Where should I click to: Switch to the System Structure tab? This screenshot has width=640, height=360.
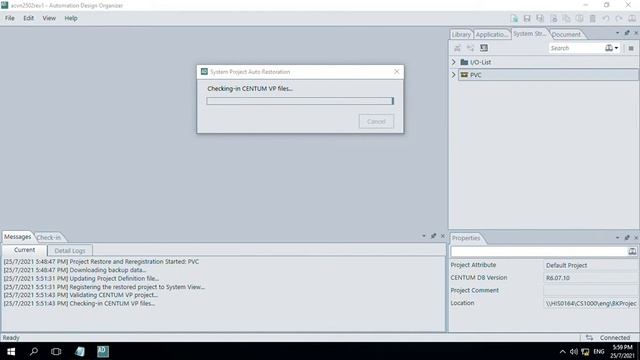point(530,34)
